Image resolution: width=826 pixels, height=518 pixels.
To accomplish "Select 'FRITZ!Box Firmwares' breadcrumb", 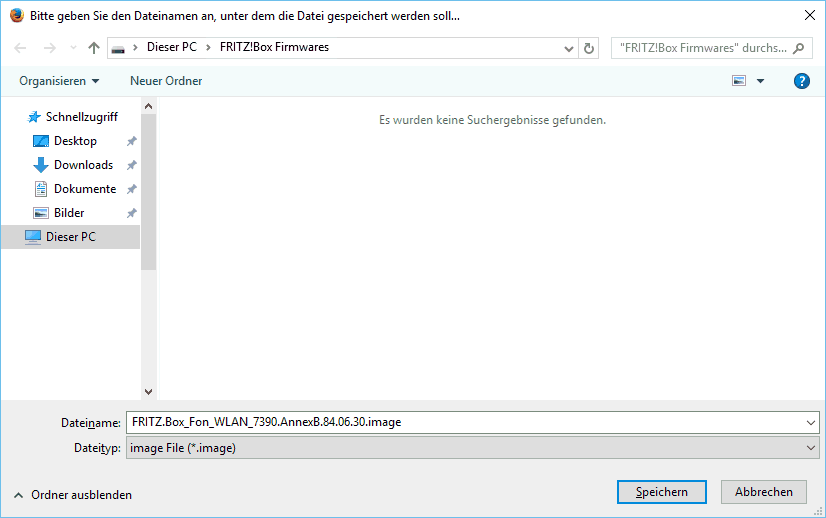I will click(x=274, y=47).
